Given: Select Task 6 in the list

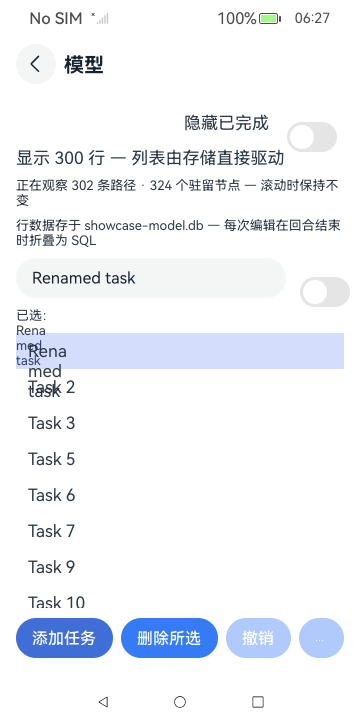Looking at the screenshot, I should coord(180,495).
